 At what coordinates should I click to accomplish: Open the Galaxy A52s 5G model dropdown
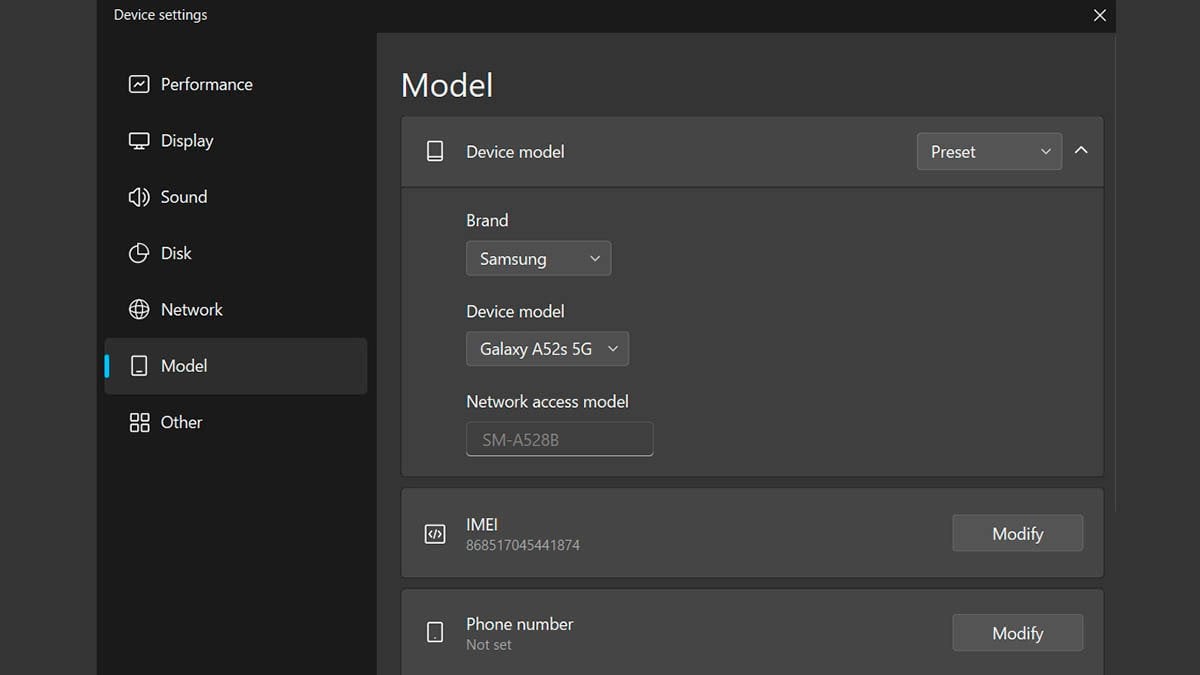click(x=547, y=349)
